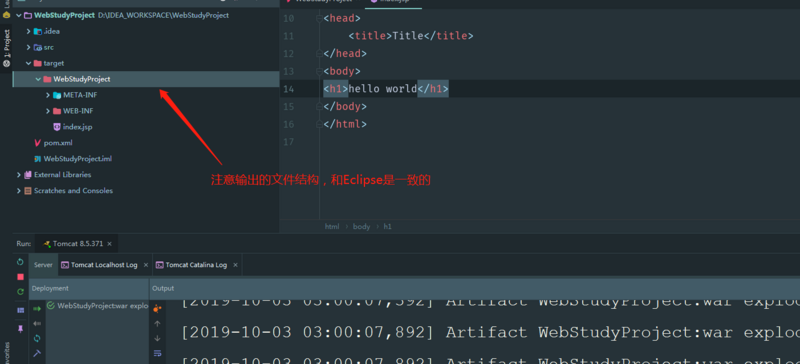Click the up arrow in Output toolbar
The height and width of the screenshot is (364, 800).
157,323
